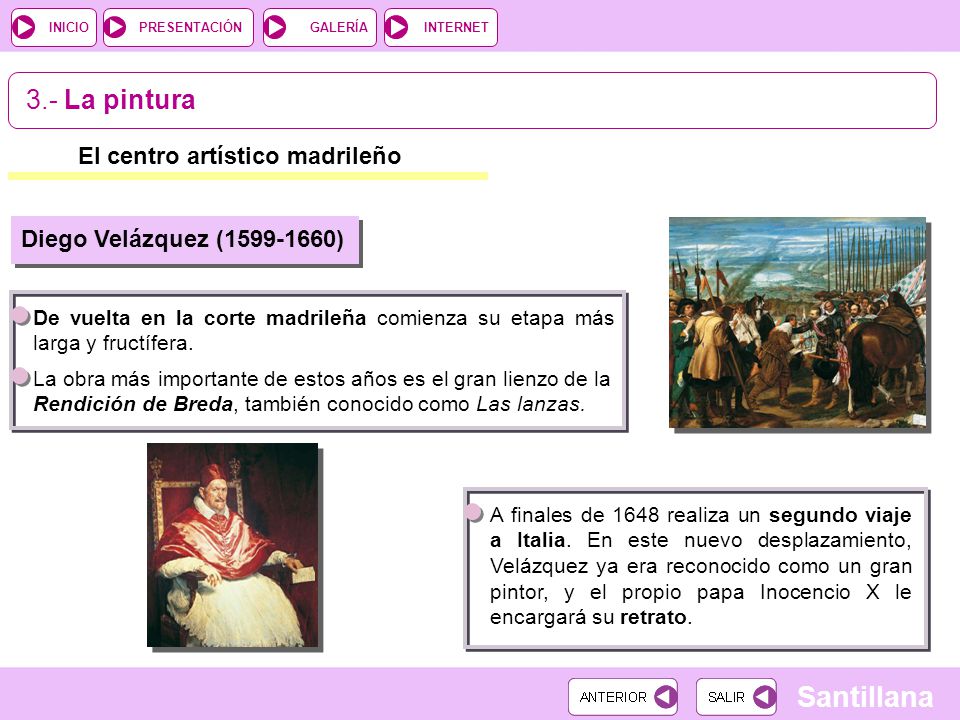Open the INTERNET section
Image resolution: width=960 pixels, height=720 pixels.
(441, 28)
